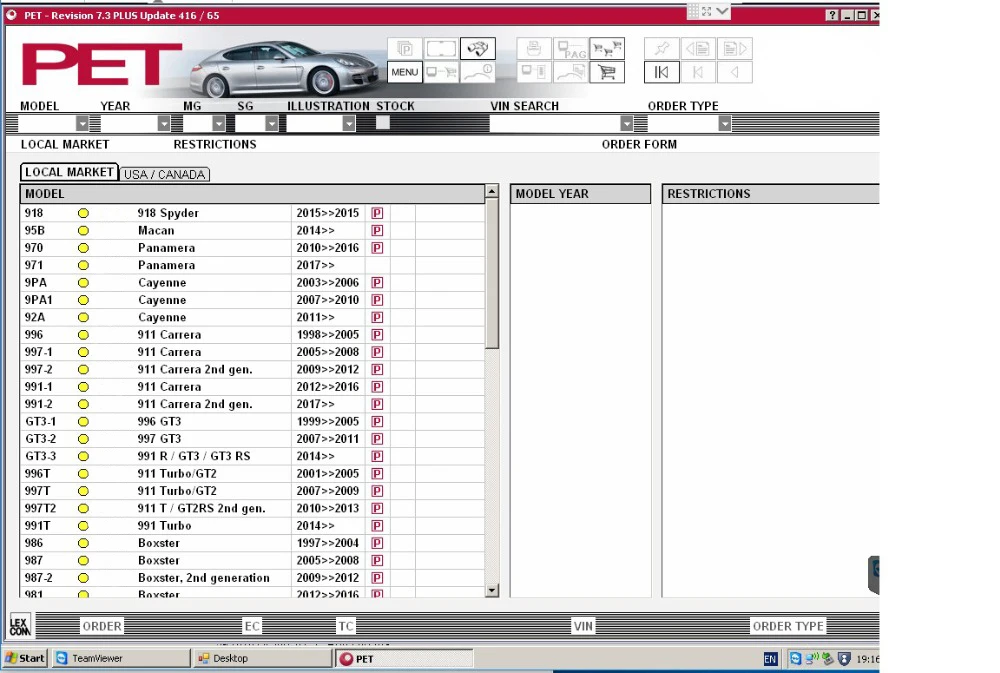Click the LEXCOM logo icon

click(19, 626)
